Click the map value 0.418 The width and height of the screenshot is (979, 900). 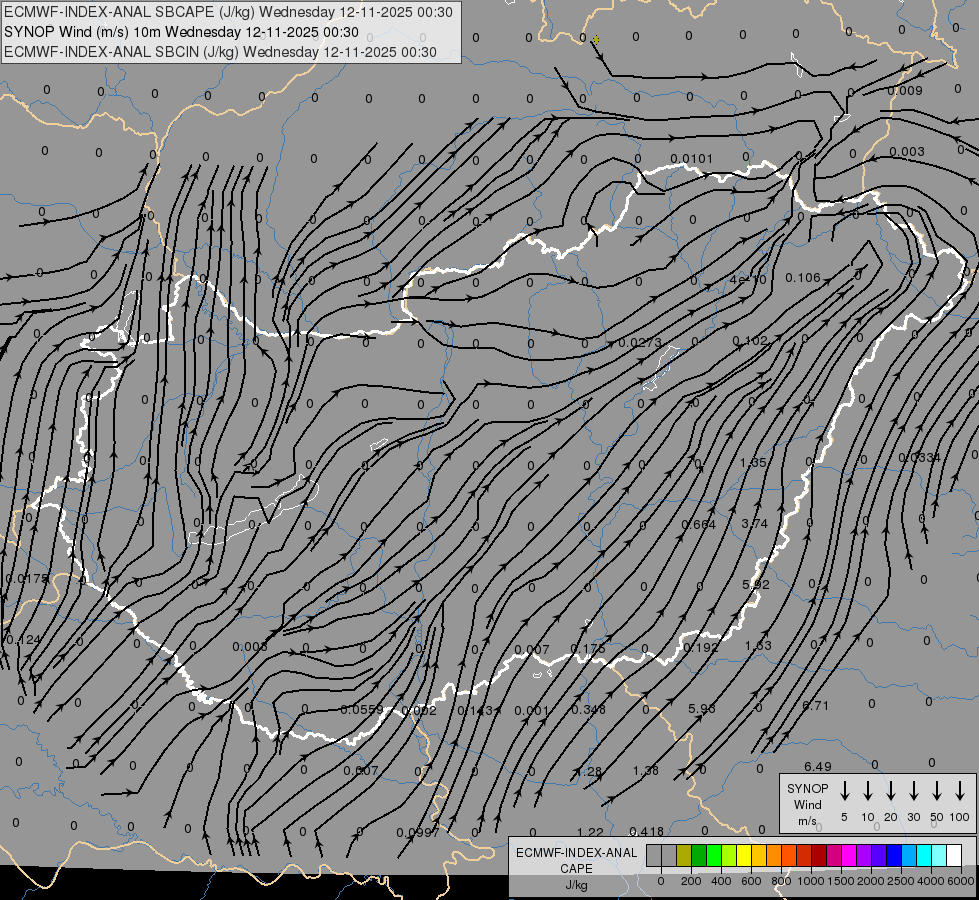(x=646, y=831)
